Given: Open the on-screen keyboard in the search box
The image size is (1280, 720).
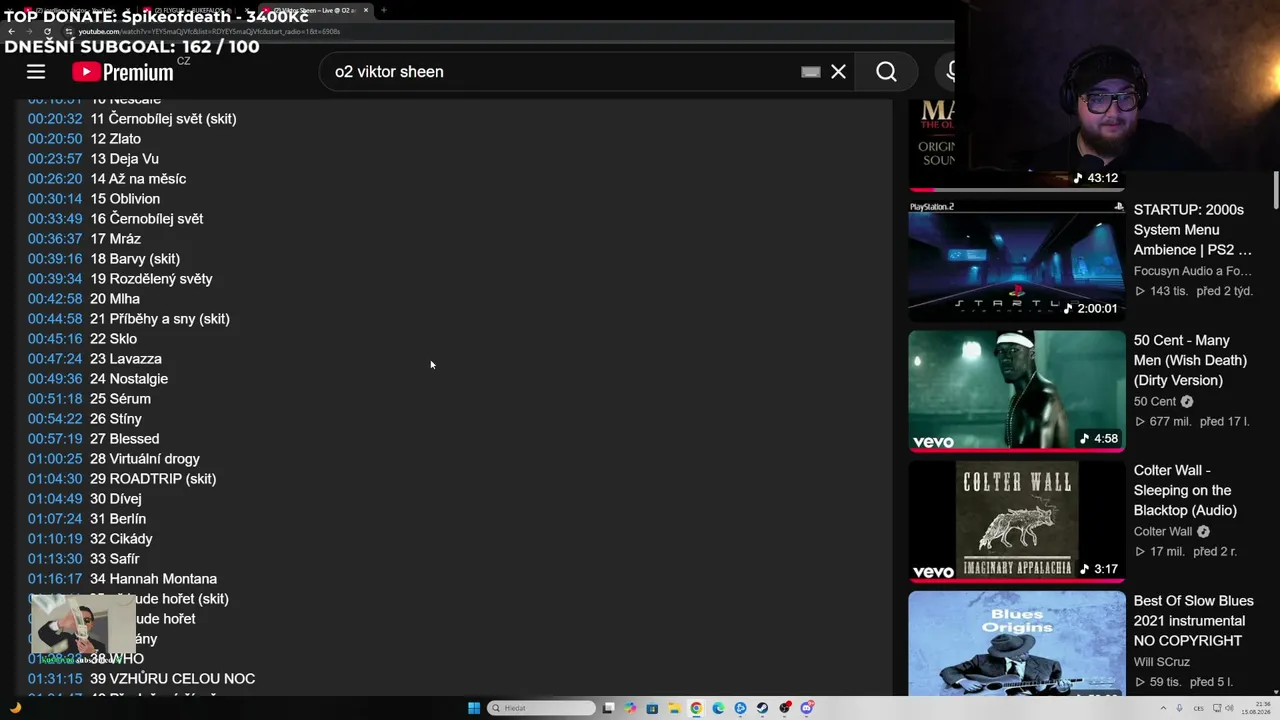Looking at the screenshot, I should click(811, 72).
